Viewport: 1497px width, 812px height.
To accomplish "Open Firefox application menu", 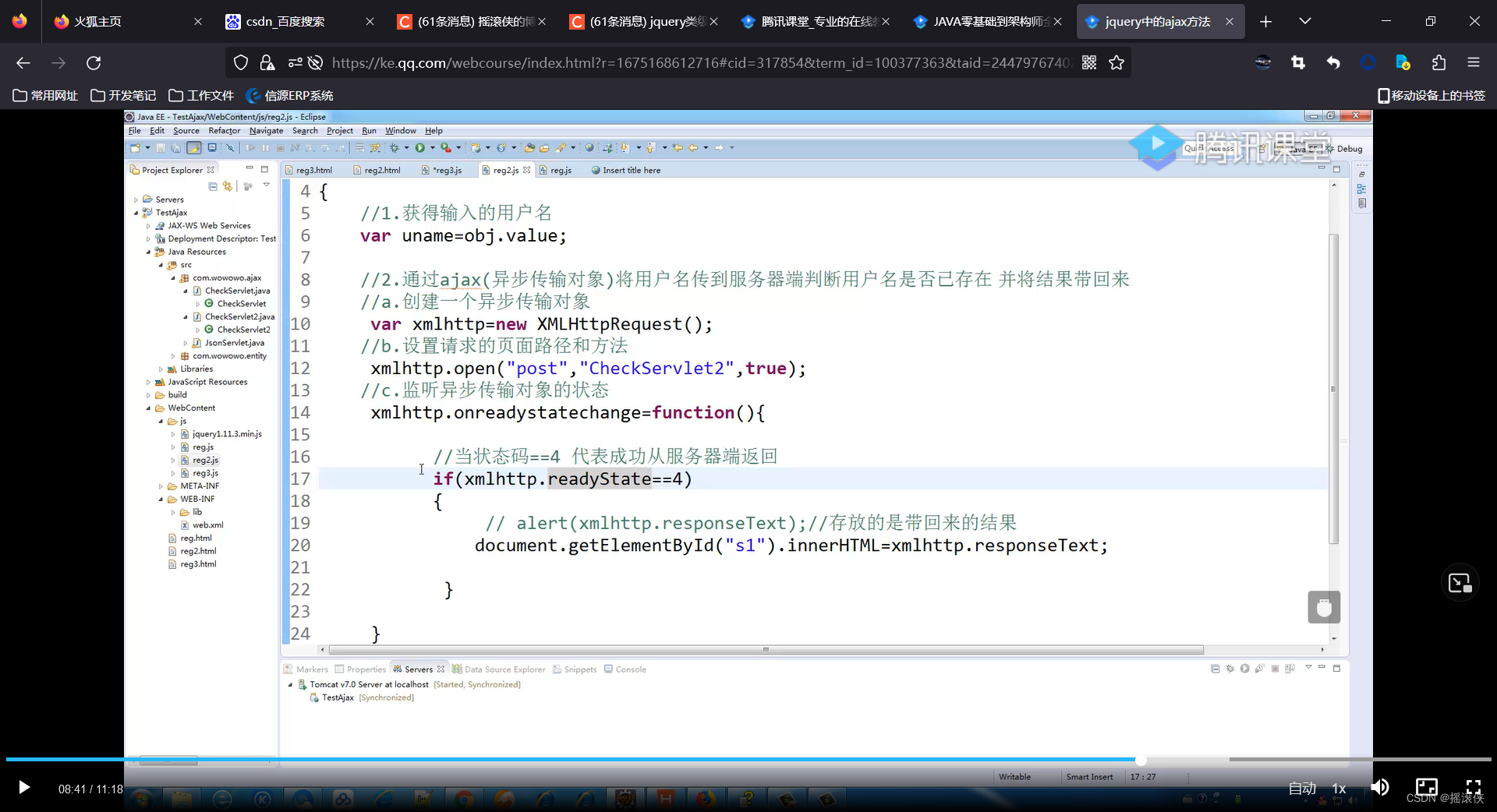I will [x=1473, y=63].
